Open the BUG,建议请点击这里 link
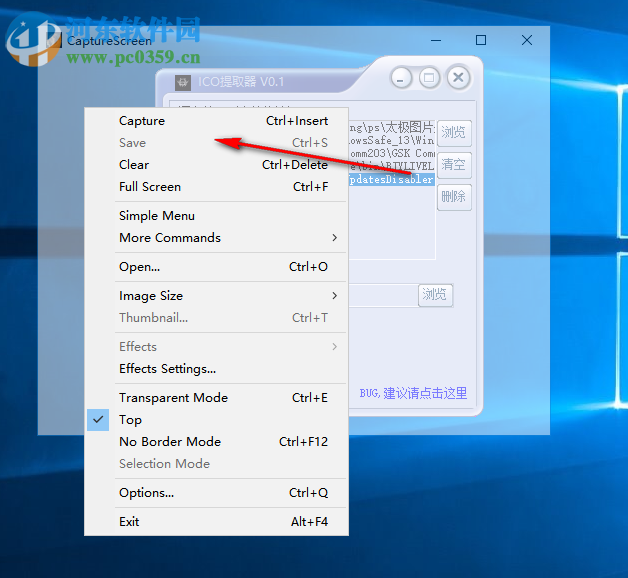 coord(413,393)
